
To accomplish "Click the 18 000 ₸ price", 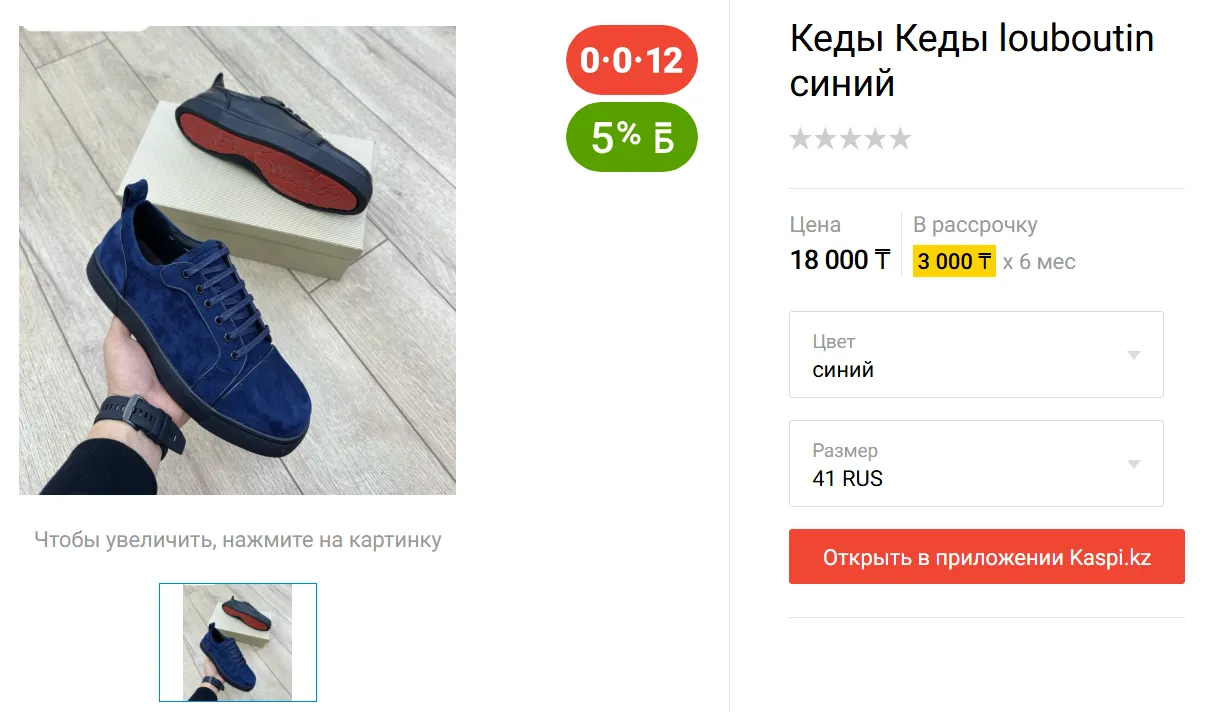I will (x=839, y=260).
